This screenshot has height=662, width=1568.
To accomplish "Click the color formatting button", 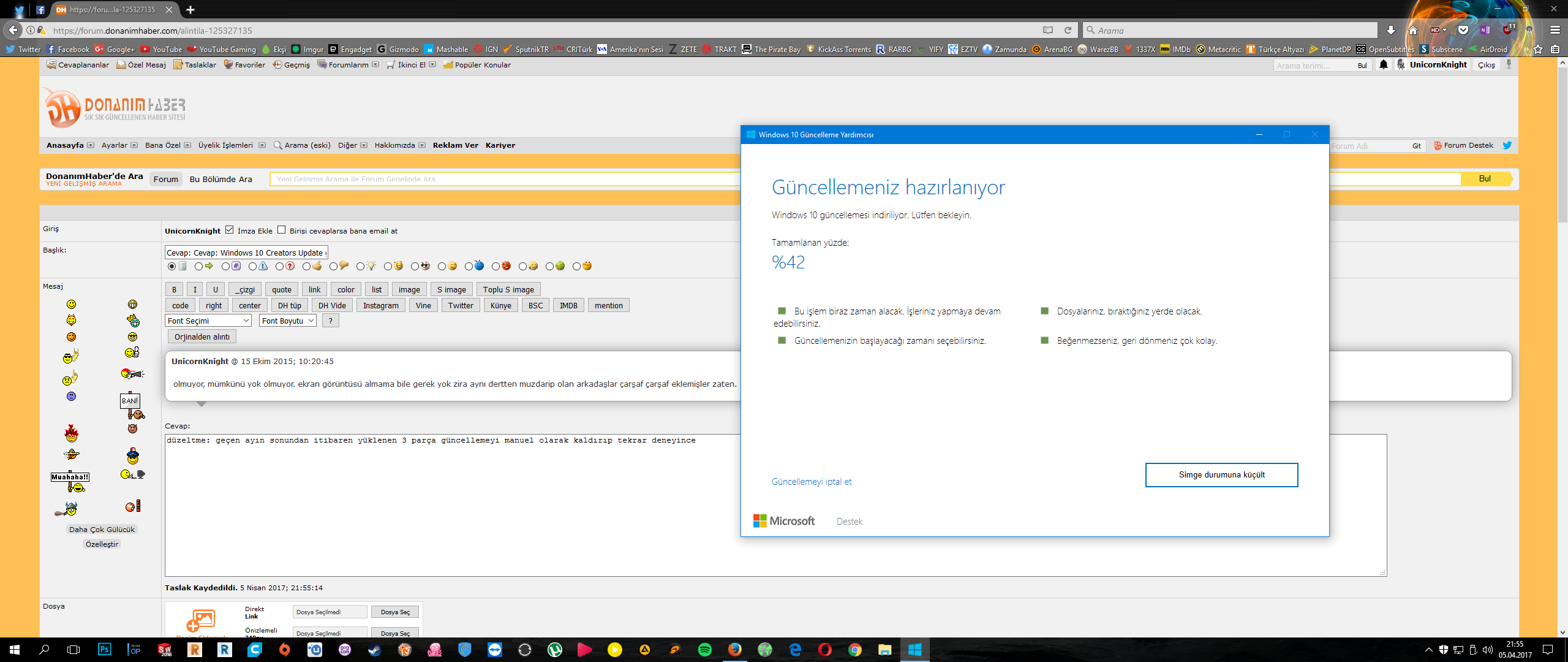I will point(345,289).
